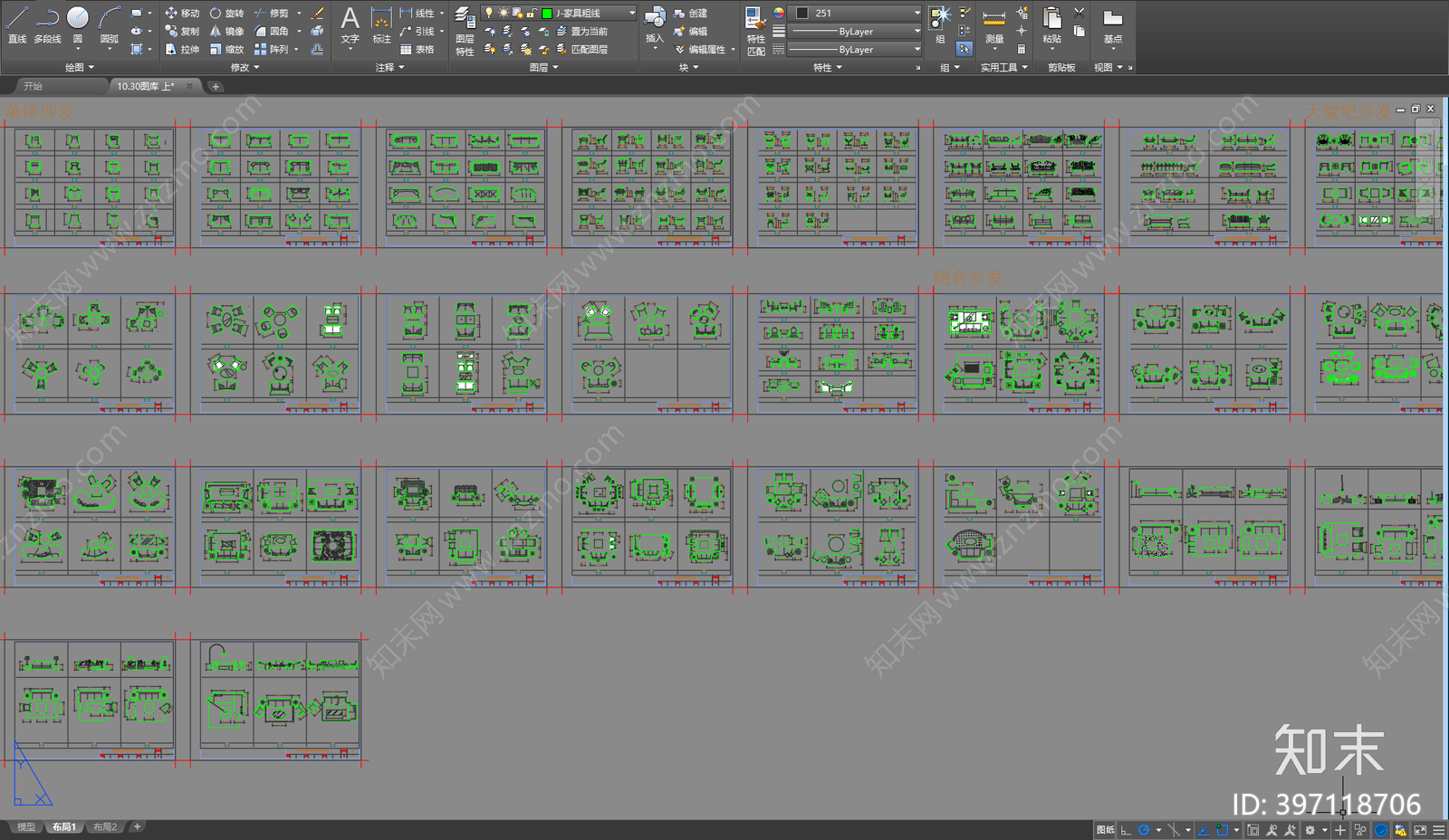Open the Array (阵列) tool
This screenshot has height=840, width=1449.
271,50
